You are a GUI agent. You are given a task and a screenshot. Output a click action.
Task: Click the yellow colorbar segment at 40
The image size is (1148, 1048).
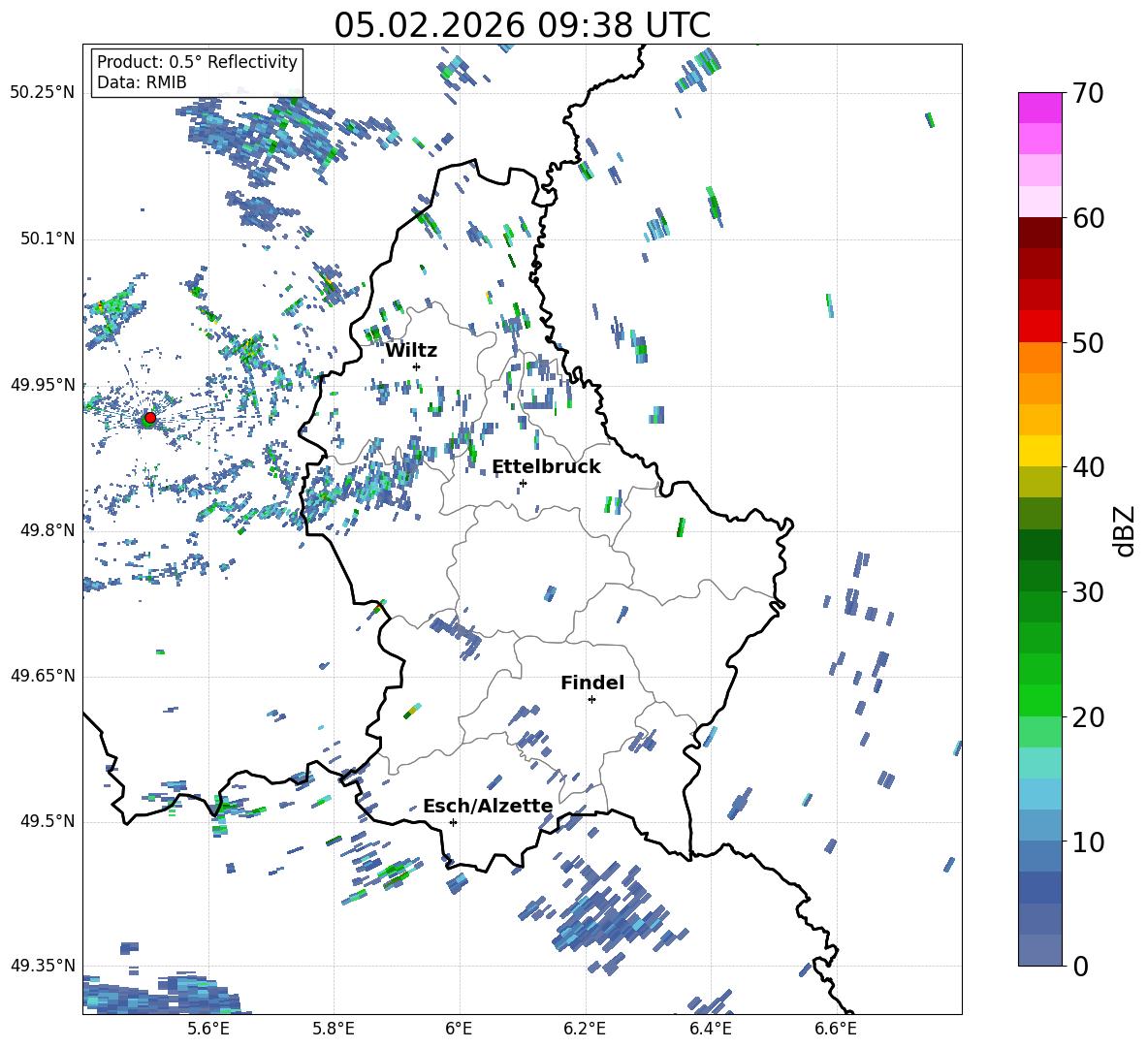click(x=1039, y=451)
